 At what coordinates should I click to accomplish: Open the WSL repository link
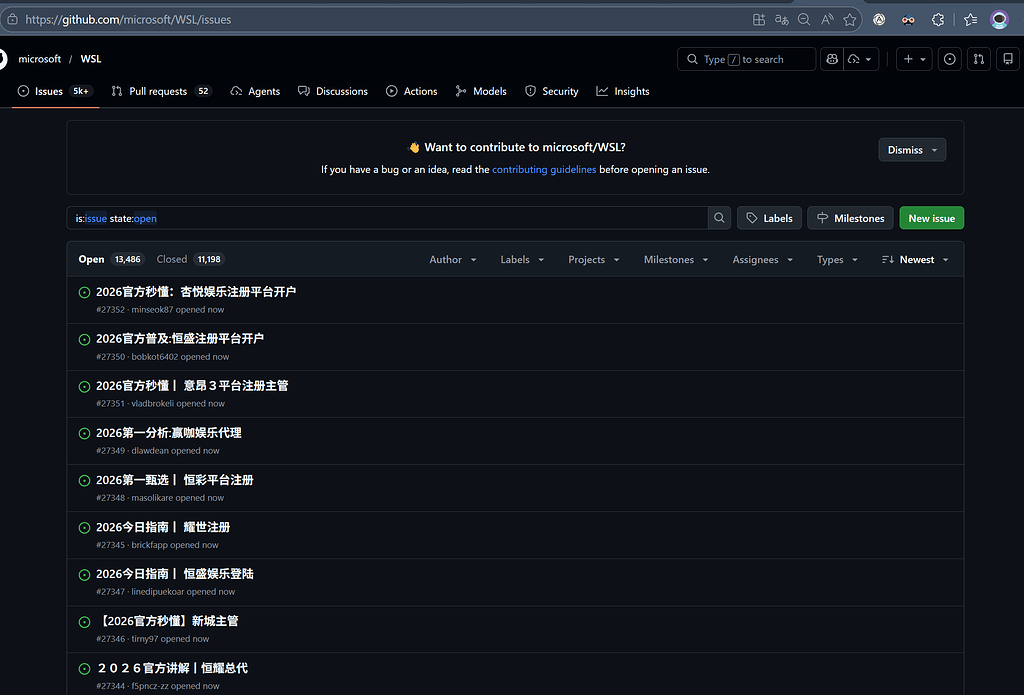(x=91, y=59)
